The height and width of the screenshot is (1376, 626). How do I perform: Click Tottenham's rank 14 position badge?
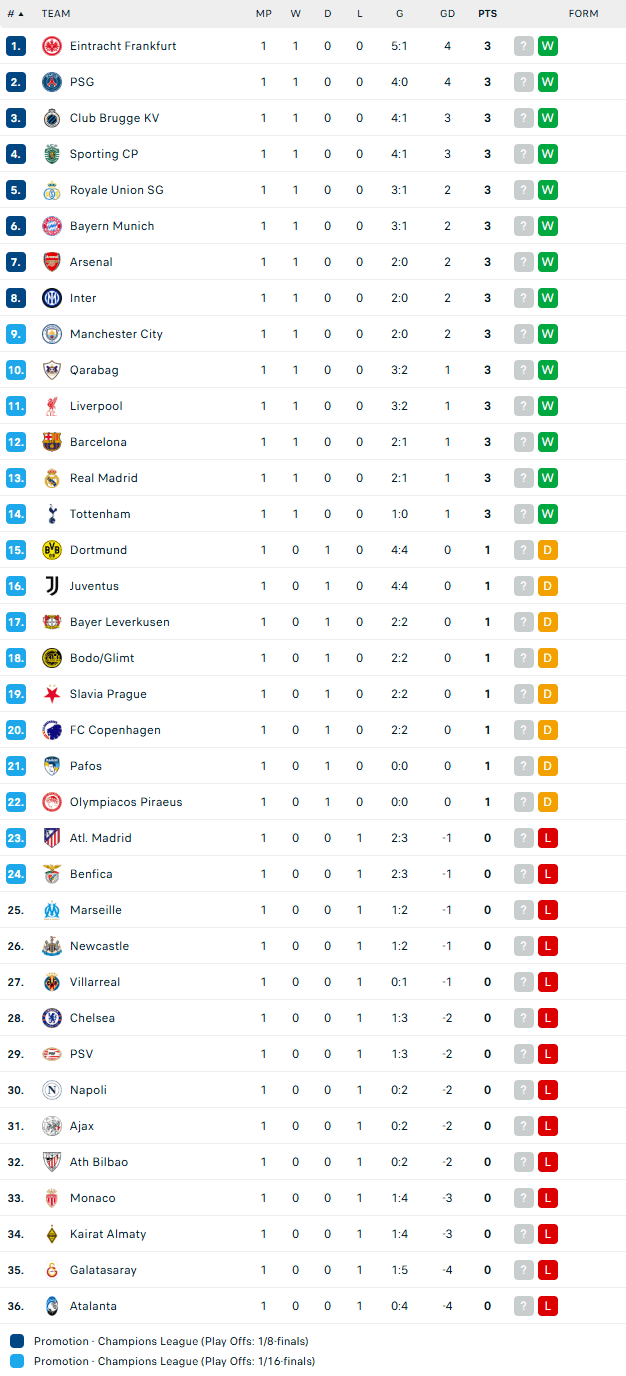[16, 514]
